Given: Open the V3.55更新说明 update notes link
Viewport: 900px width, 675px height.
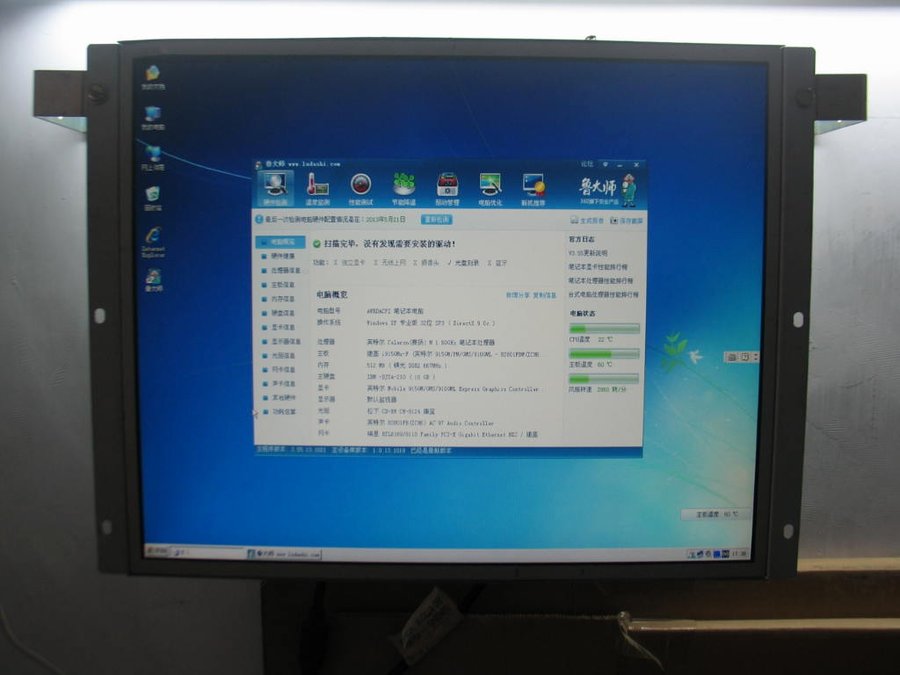Looking at the screenshot, I should click(588, 253).
